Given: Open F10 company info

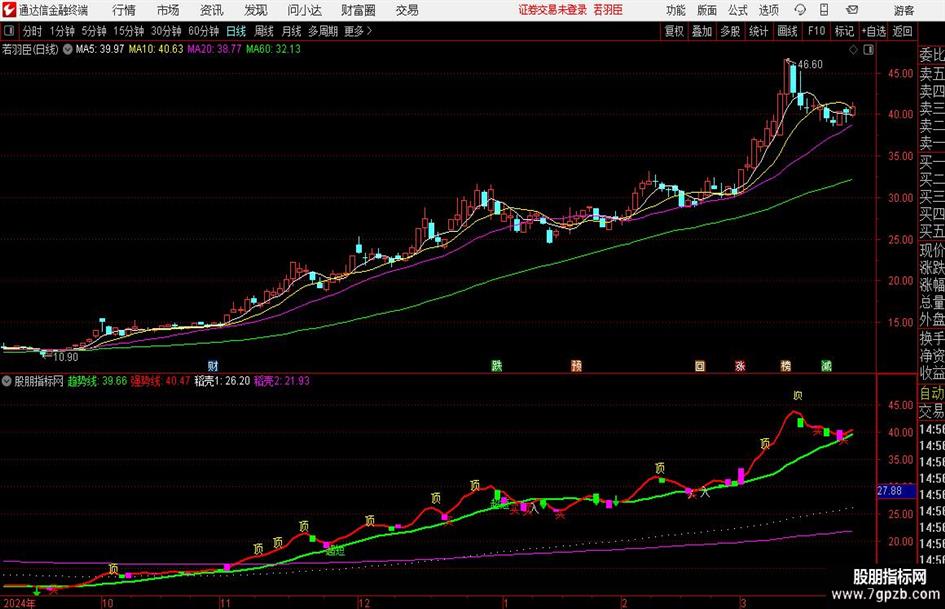Looking at the screenshot, I should (816, 31).
